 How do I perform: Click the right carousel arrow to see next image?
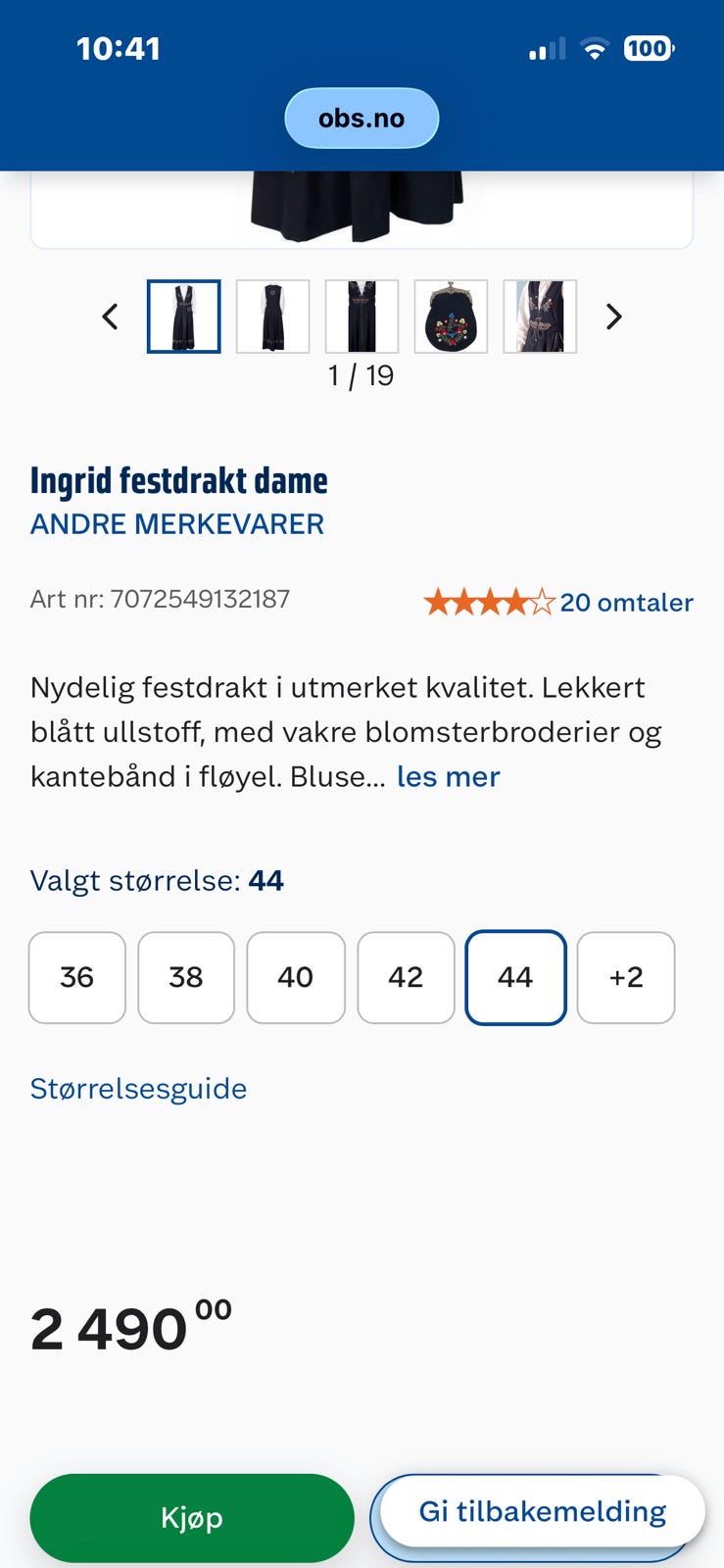tap(614, 317)
